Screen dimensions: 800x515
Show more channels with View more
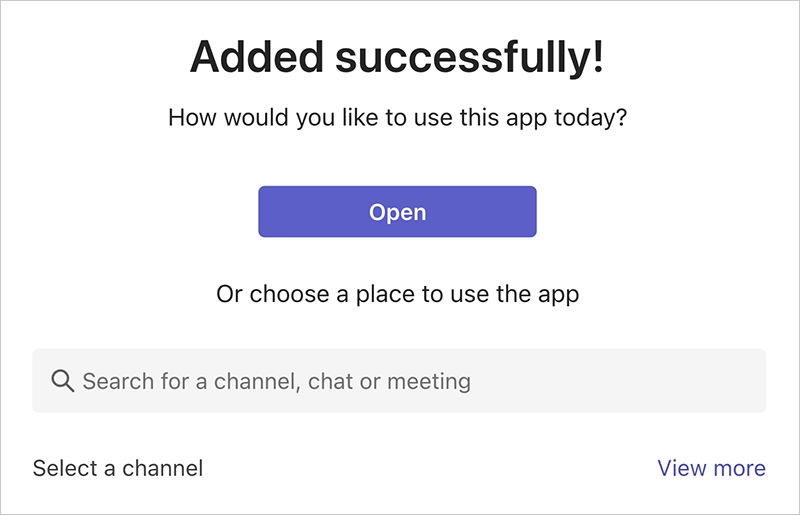click(711, 468)
